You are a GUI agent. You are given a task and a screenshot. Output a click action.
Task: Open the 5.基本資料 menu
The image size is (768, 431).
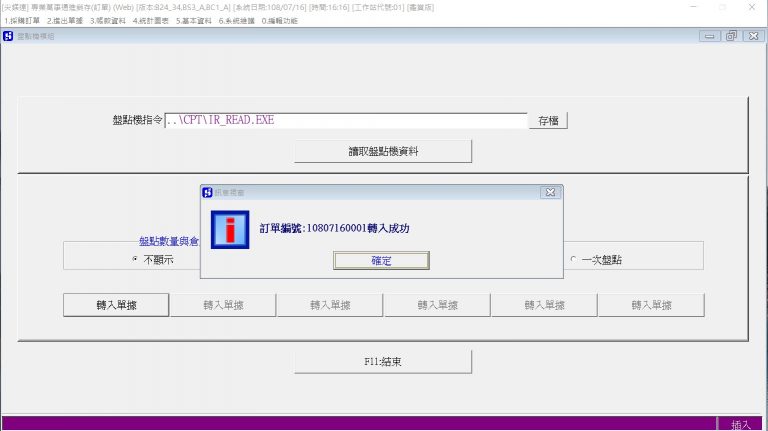pyautogui.click(x=194, y=21)
